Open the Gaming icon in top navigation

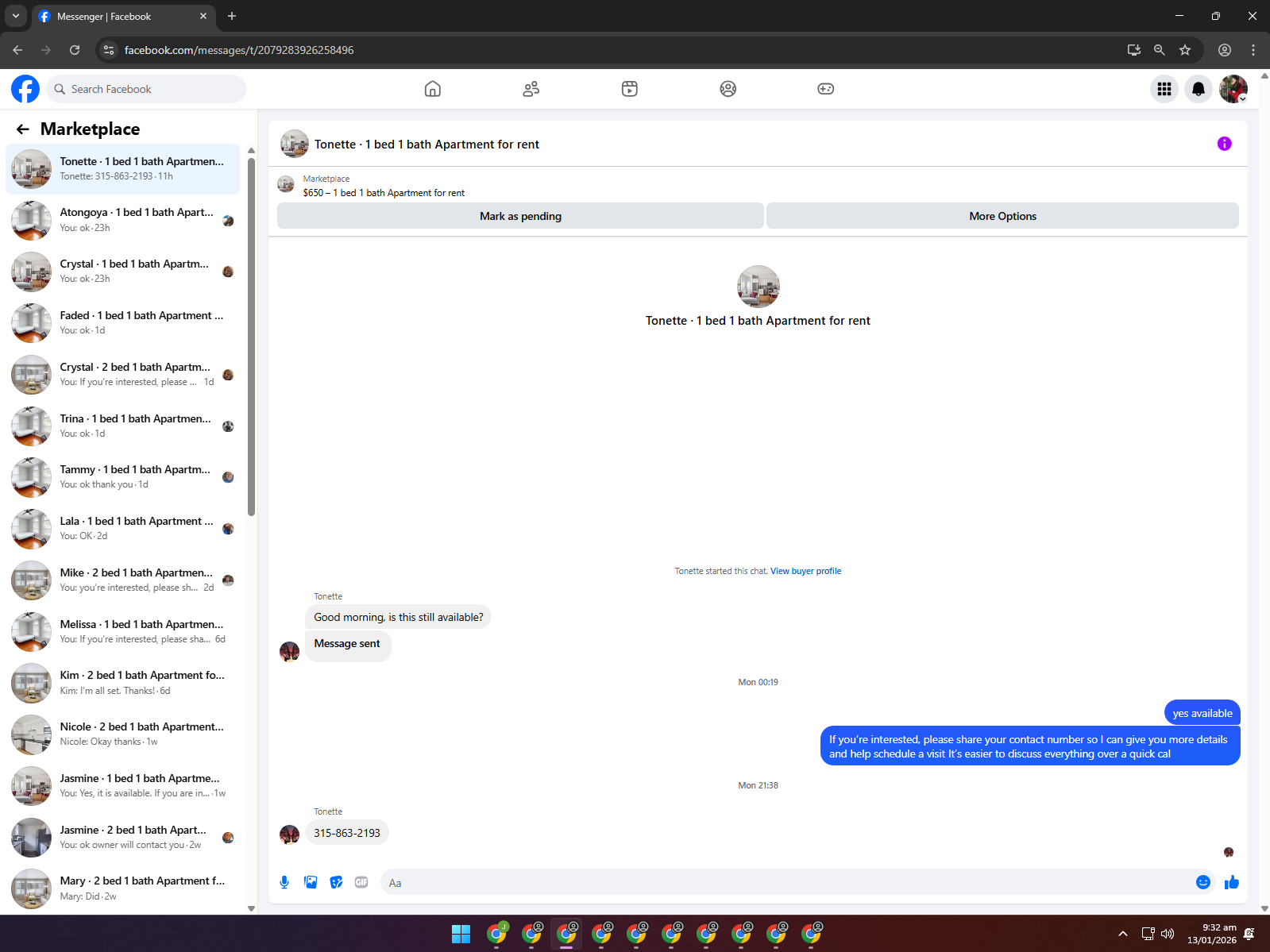pos(826,89)
